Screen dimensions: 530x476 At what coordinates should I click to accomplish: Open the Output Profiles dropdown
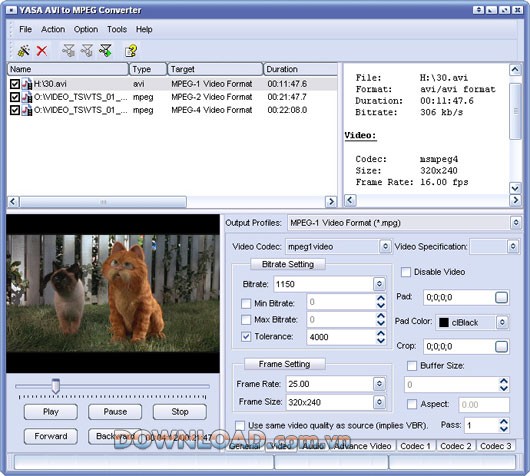point(516,223)
